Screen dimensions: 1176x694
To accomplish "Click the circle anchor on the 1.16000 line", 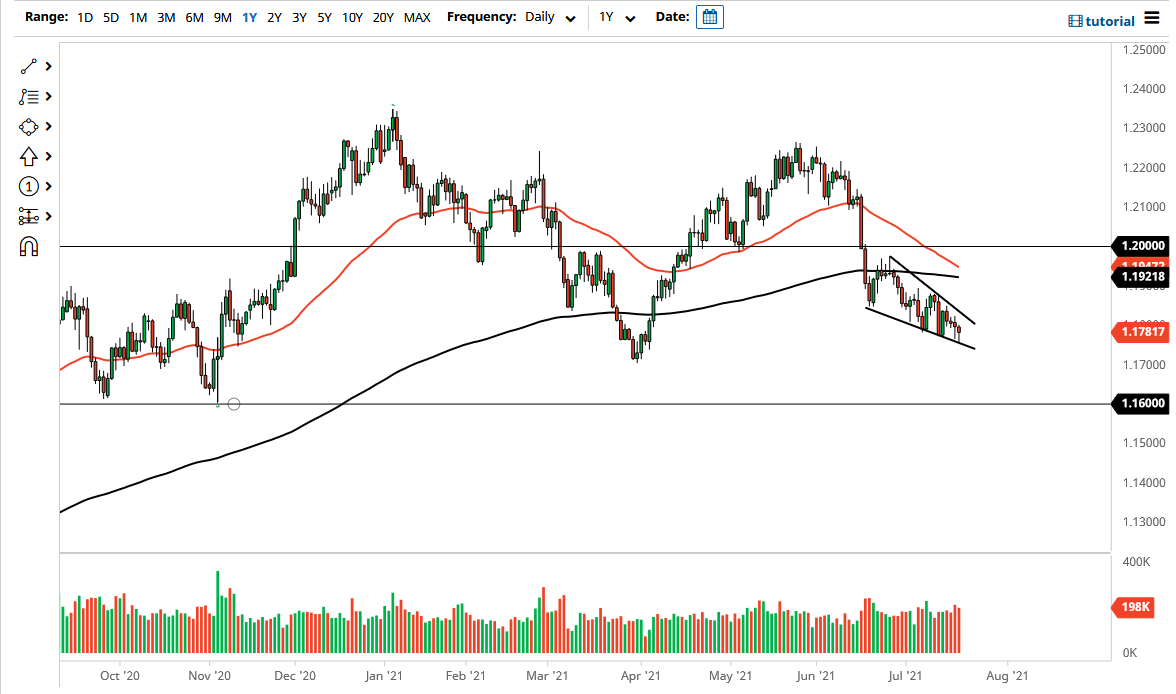I will (x=234, y=404).
